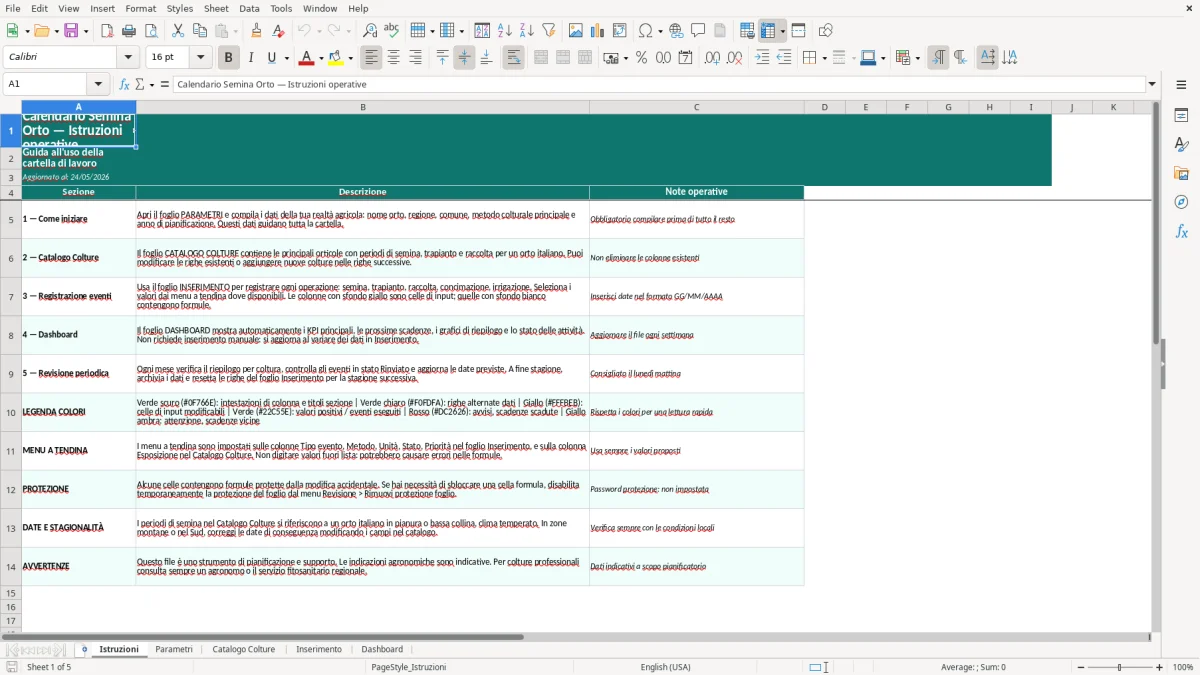Open the Sheet menu
1200x675 pixels.
pyautogui.click(x=216, y=8)
